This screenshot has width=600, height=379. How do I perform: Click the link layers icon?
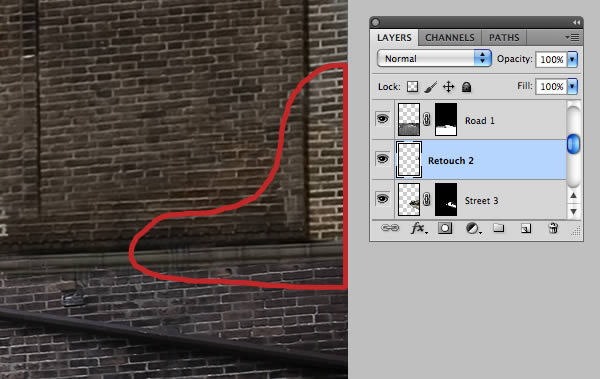click(x=390, y=229)
